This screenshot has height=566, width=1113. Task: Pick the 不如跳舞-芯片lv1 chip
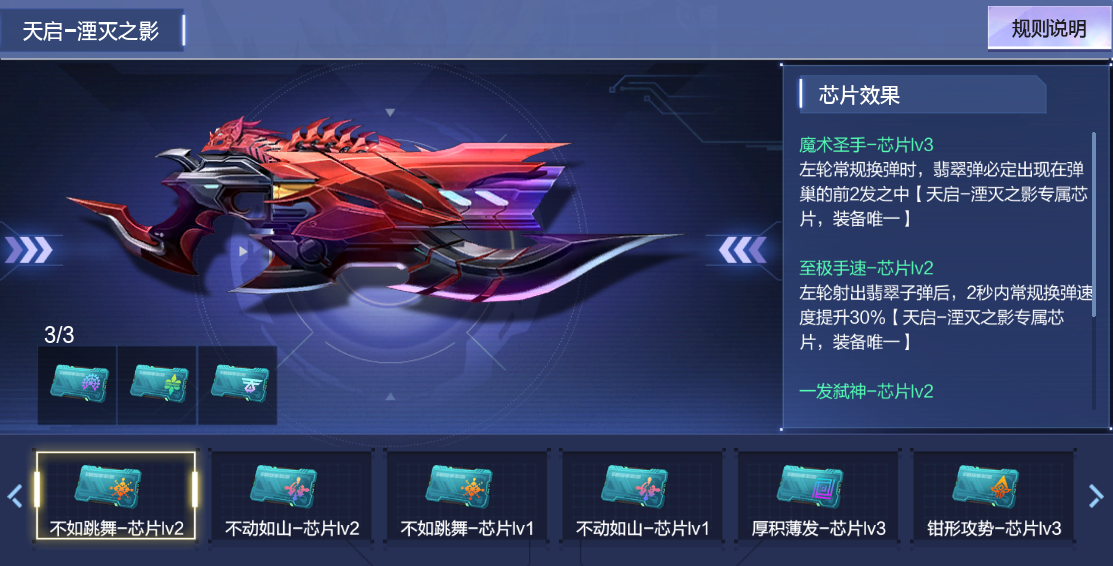(x=467, y=495)
